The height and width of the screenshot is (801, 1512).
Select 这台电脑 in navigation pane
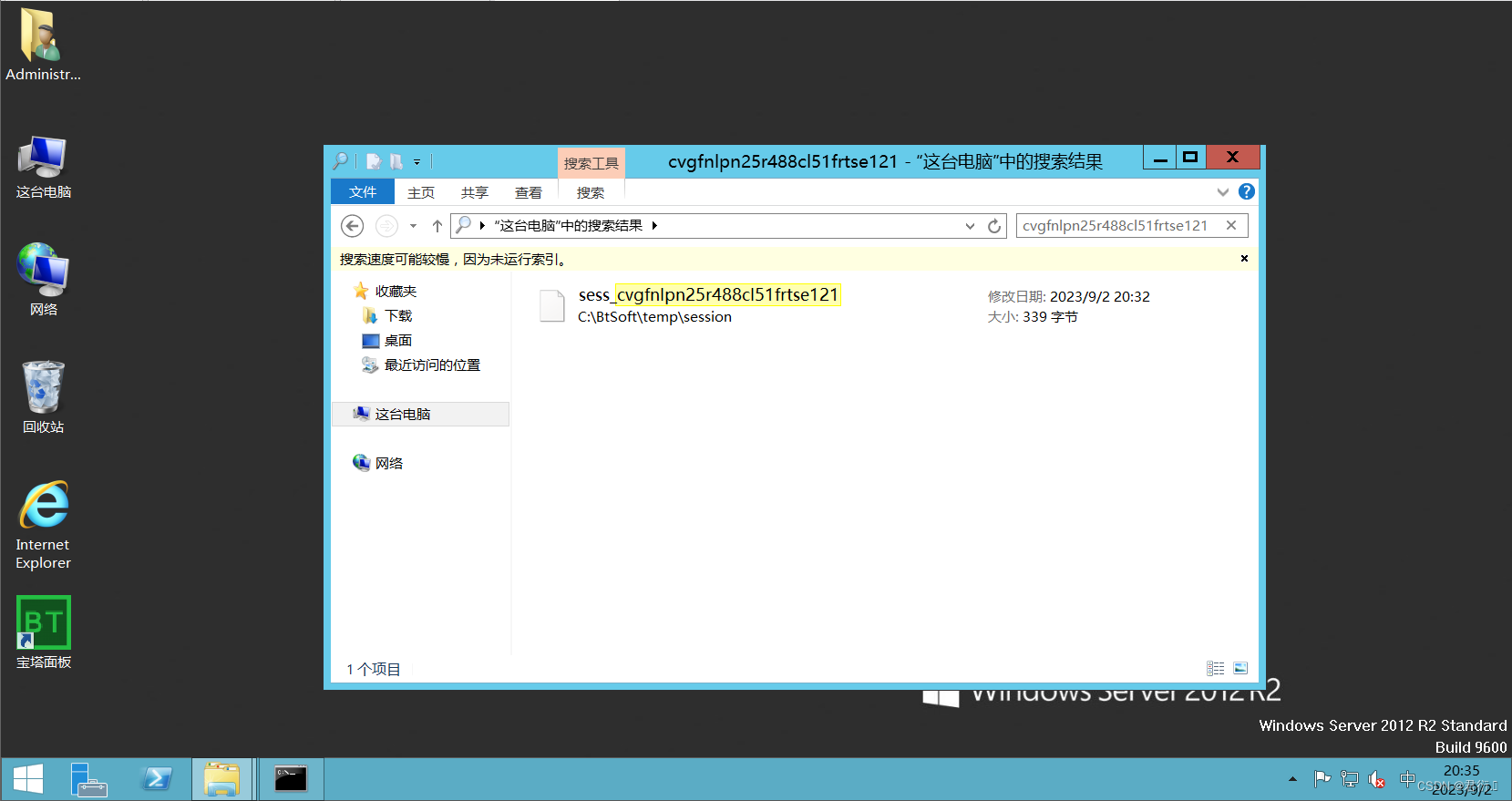pyautogui.click(x=420, y=414)
